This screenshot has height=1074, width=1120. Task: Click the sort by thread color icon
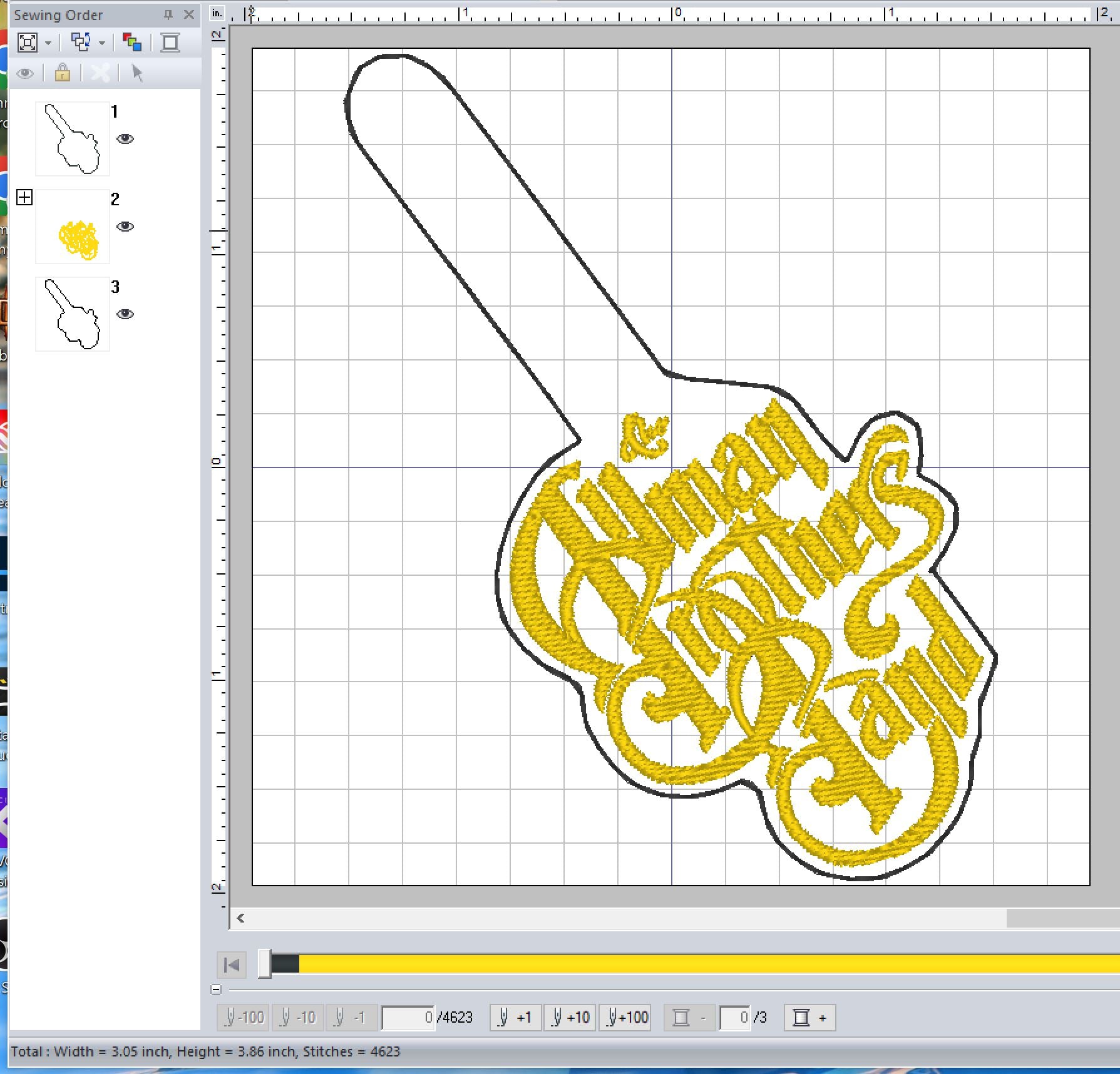pos(132,43)
